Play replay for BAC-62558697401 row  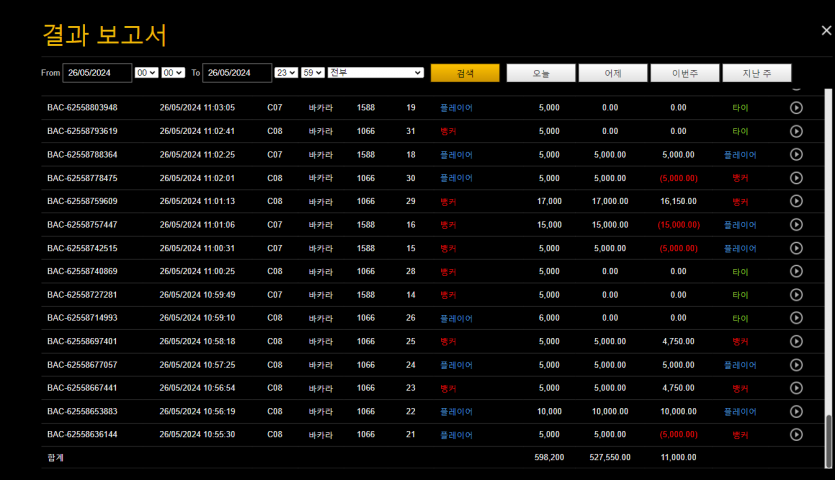coord(796,341)
